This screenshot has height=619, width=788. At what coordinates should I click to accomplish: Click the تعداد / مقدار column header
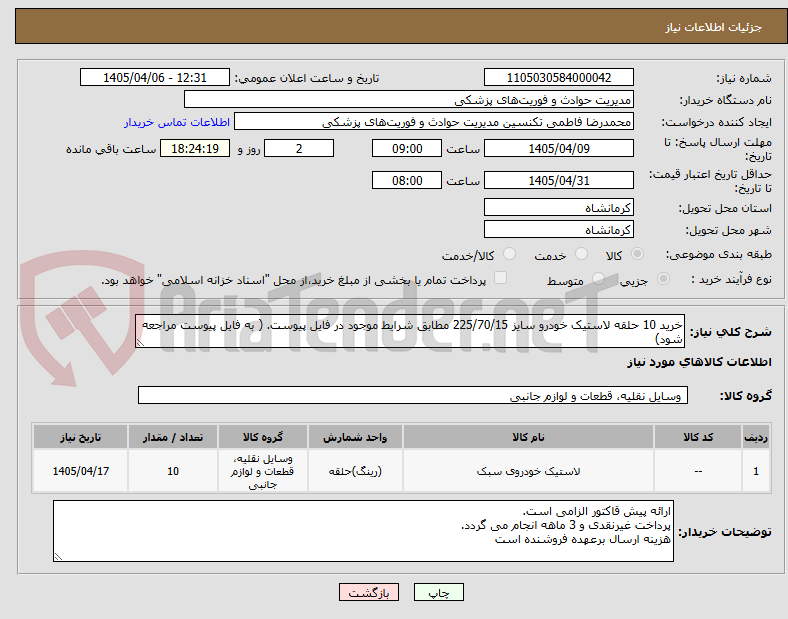(172, 437)
